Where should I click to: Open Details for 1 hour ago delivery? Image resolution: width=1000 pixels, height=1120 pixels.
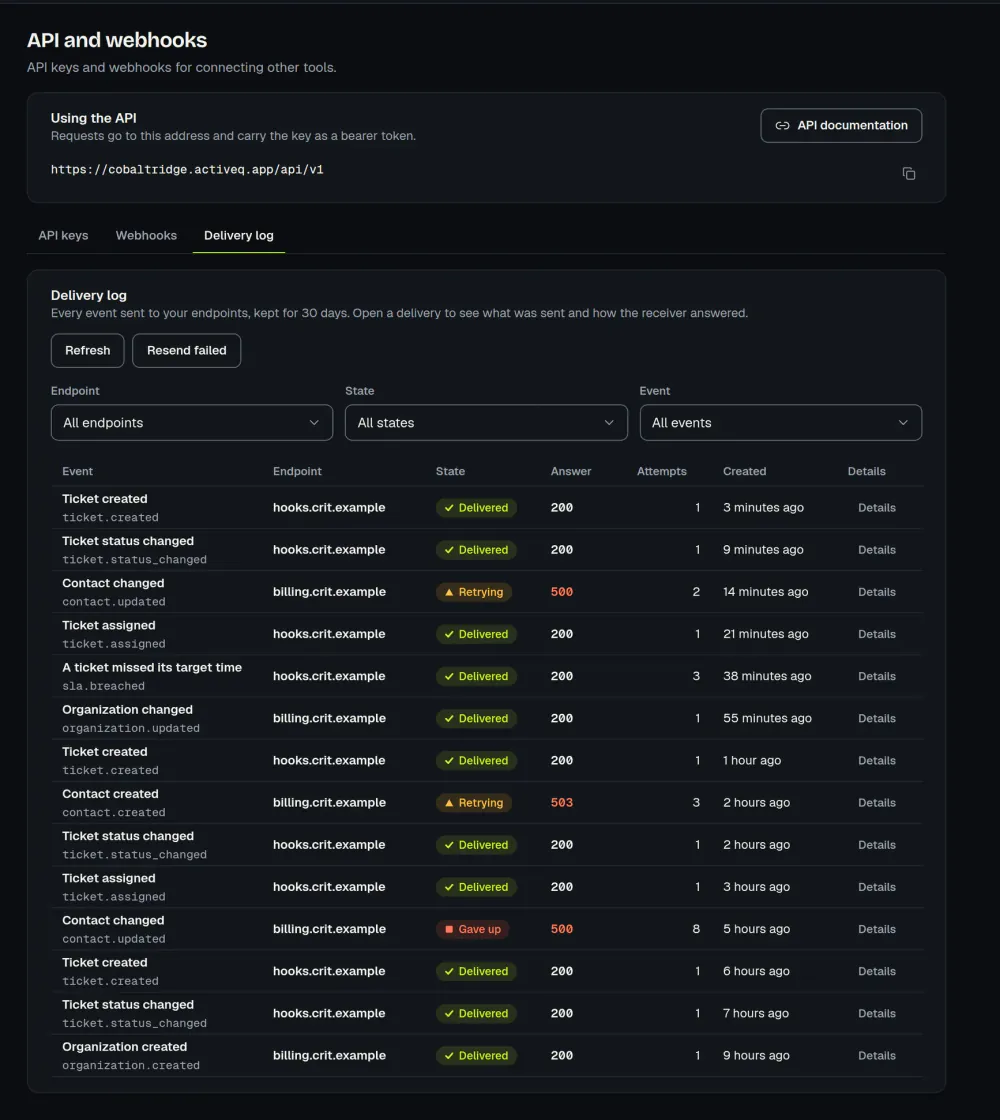point(876,761)
